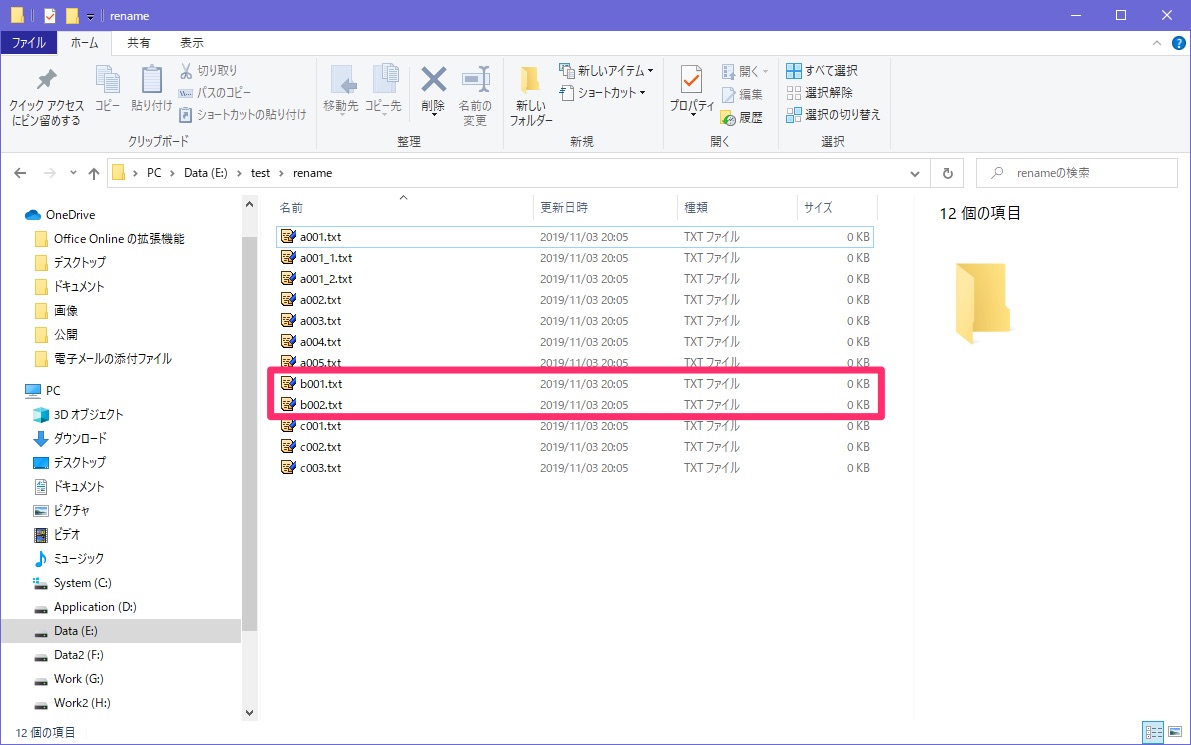Sort by the Name column header

point(403,207)
